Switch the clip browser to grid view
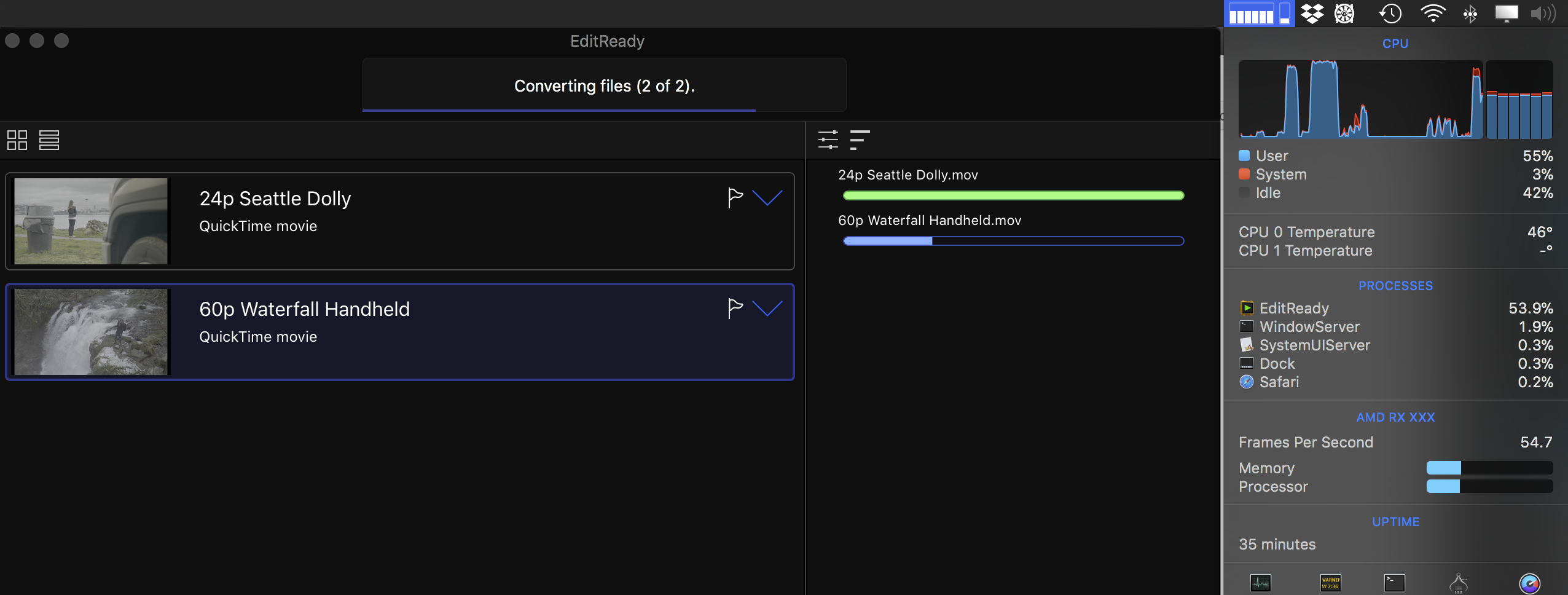This screenshot has width=1568, height=595. click(17, 140)
